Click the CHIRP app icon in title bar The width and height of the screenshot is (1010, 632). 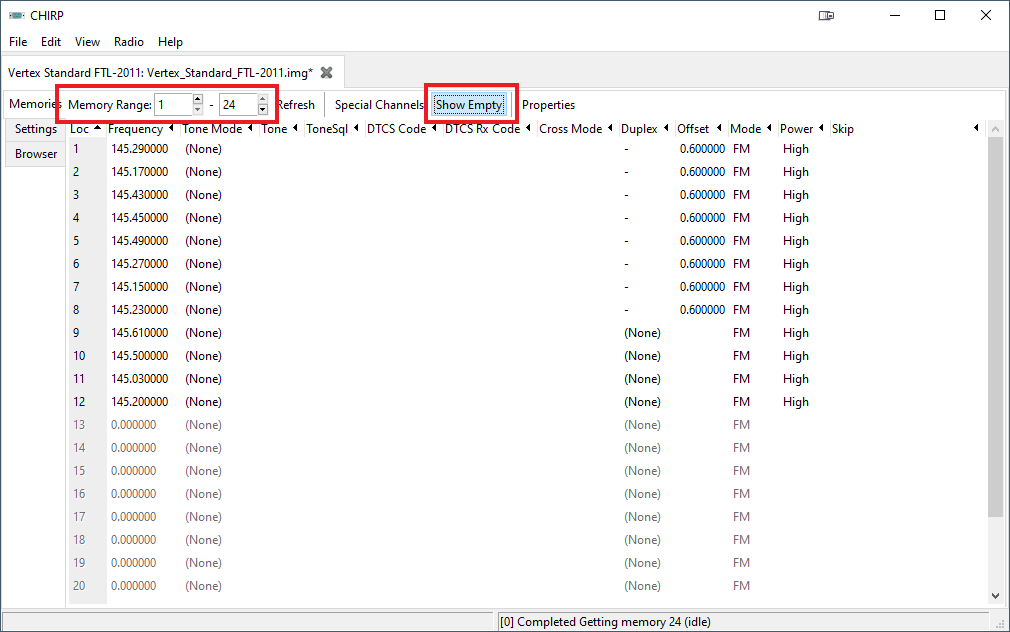point(17,15)
